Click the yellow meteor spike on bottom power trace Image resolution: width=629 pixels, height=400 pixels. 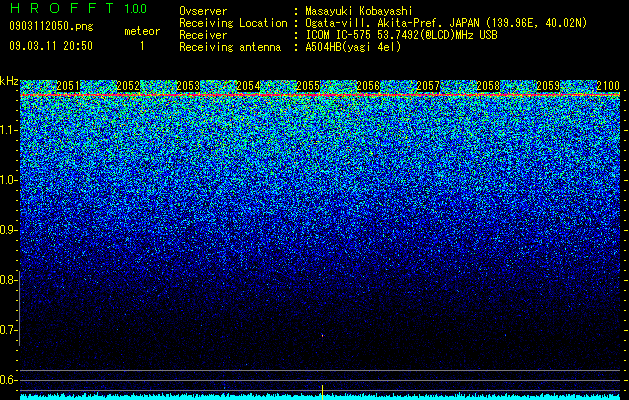tap(322, 392)
